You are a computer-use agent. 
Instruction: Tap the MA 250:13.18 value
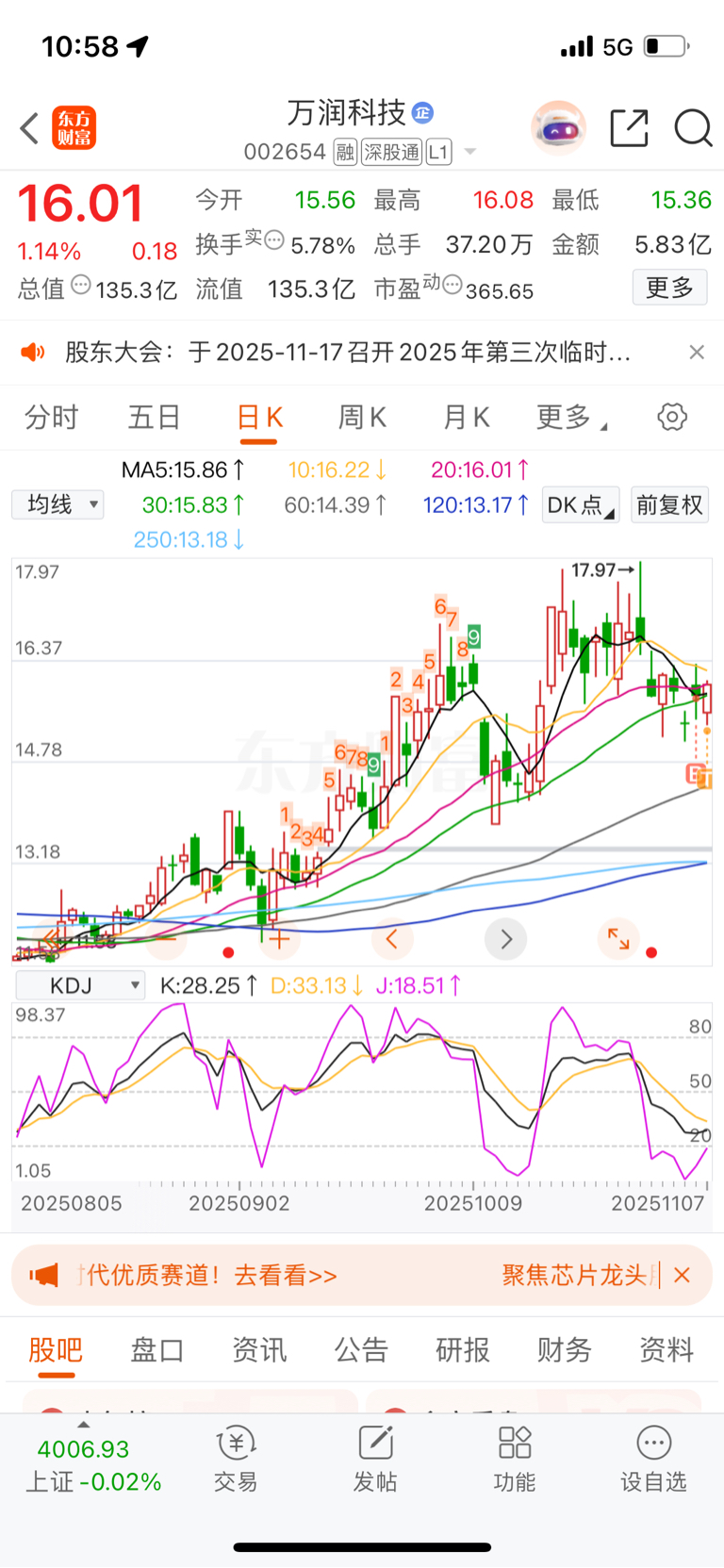coord(189,540)
